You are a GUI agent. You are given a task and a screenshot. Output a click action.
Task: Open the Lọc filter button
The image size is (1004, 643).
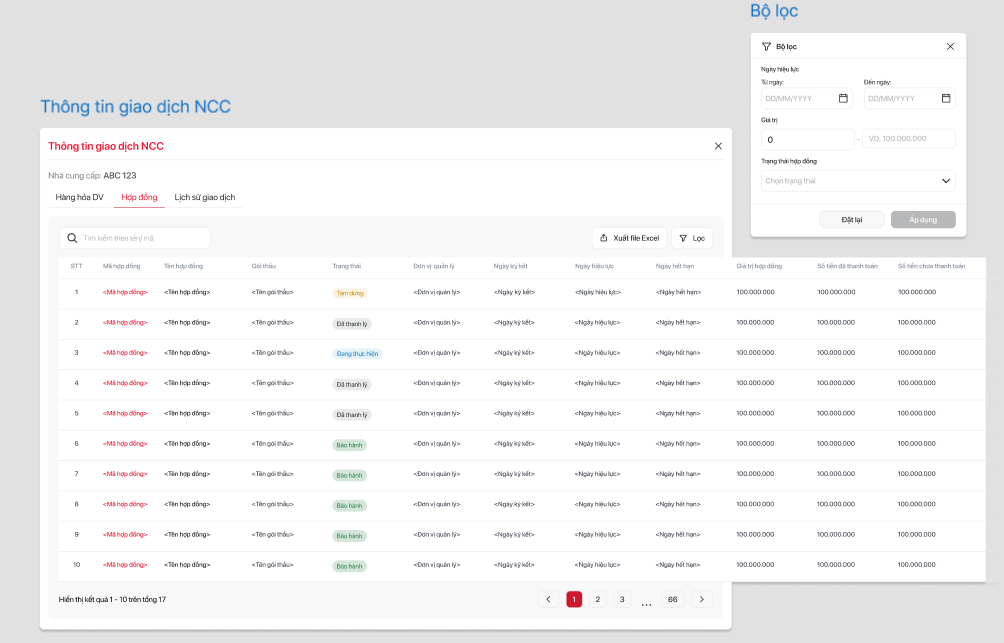coord(692,238)
